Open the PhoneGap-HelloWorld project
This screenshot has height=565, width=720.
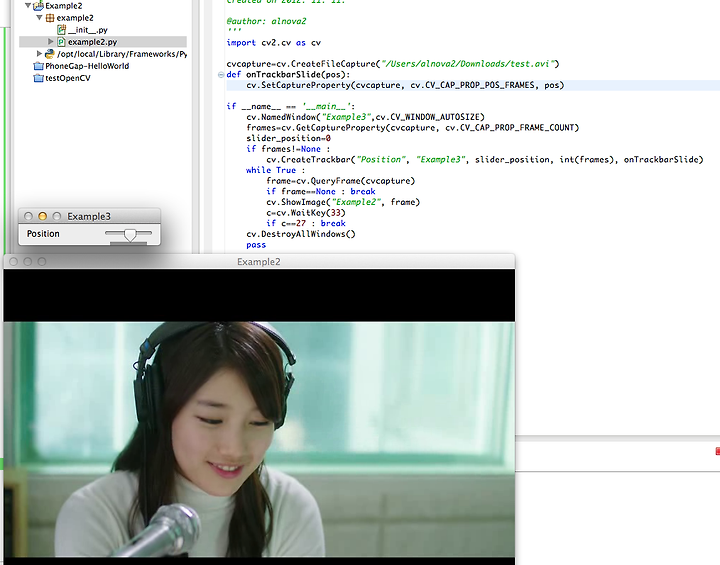[x=87, y=66]
